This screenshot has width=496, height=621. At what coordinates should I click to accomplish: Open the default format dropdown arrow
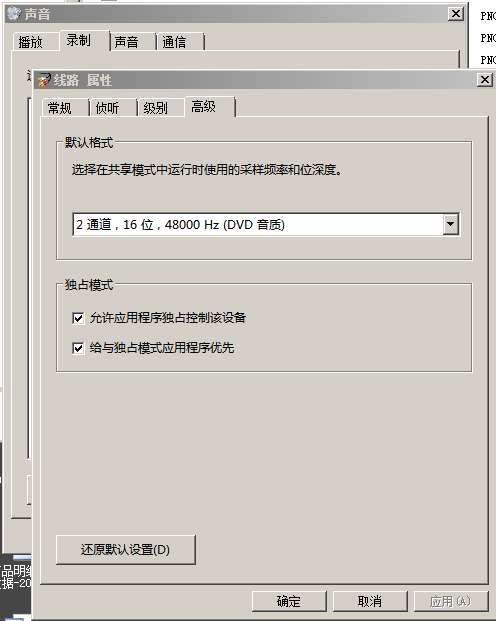[450, 224]
